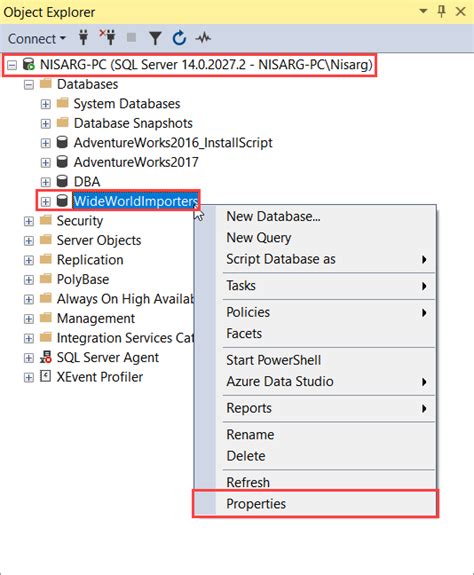Expand the Always On High Availability folder
Image resolution: width=474 pixels, height=575 pixels.
(29, 299)
